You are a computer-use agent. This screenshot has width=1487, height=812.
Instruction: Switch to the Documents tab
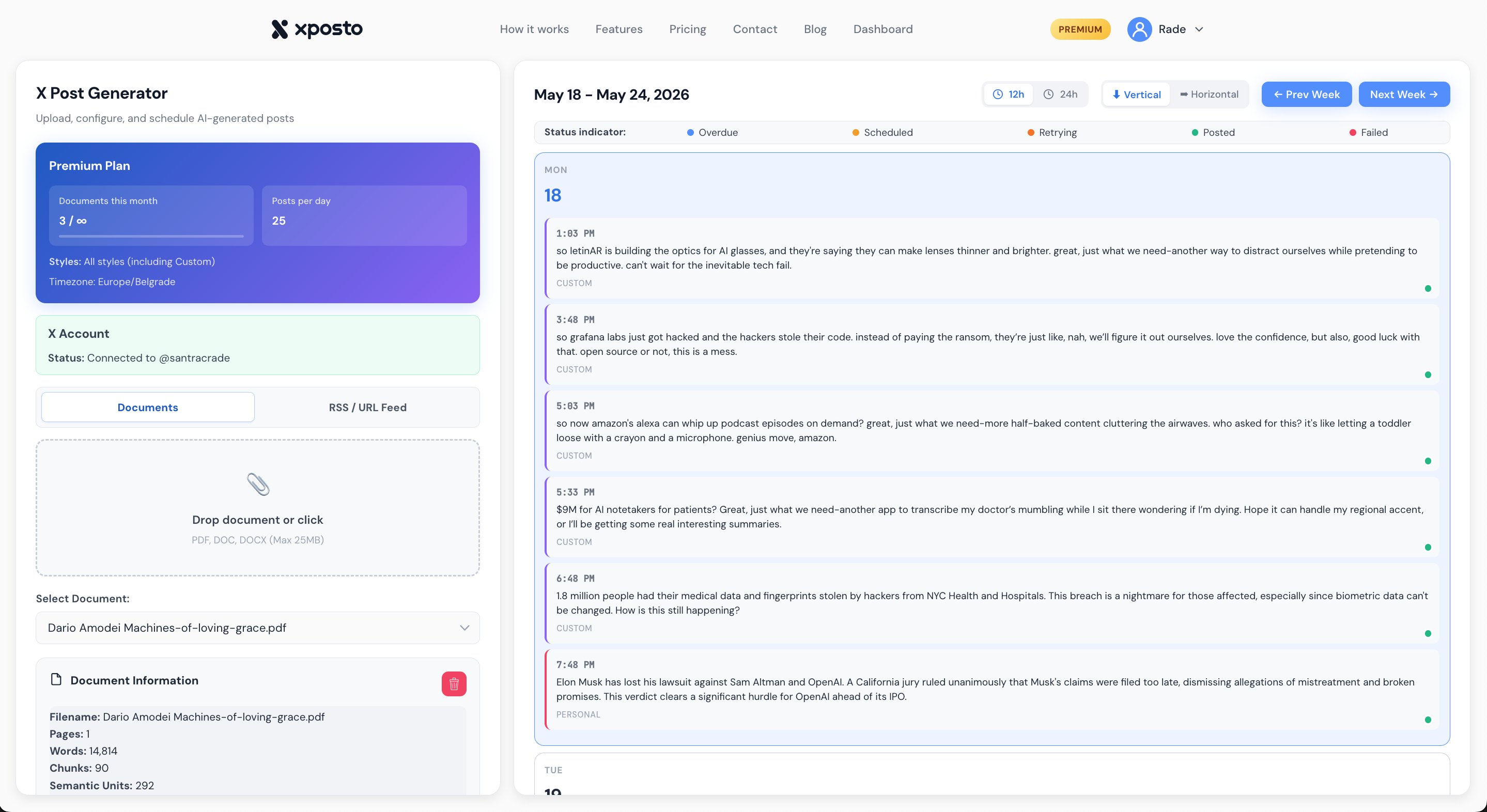148,407
